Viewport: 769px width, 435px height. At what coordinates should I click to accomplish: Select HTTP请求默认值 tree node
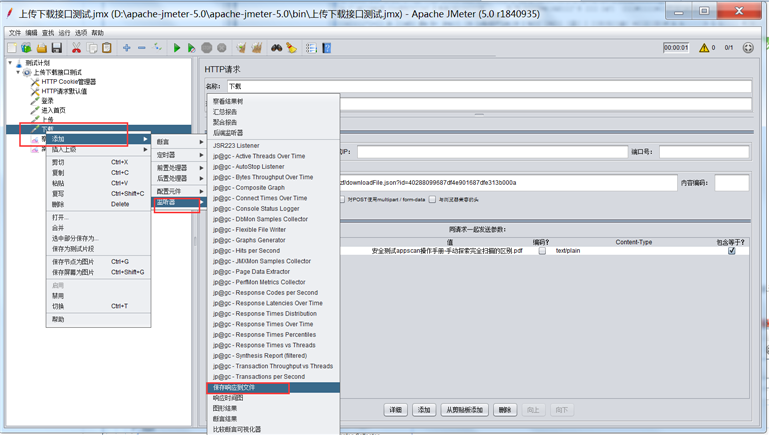point(64,91)
